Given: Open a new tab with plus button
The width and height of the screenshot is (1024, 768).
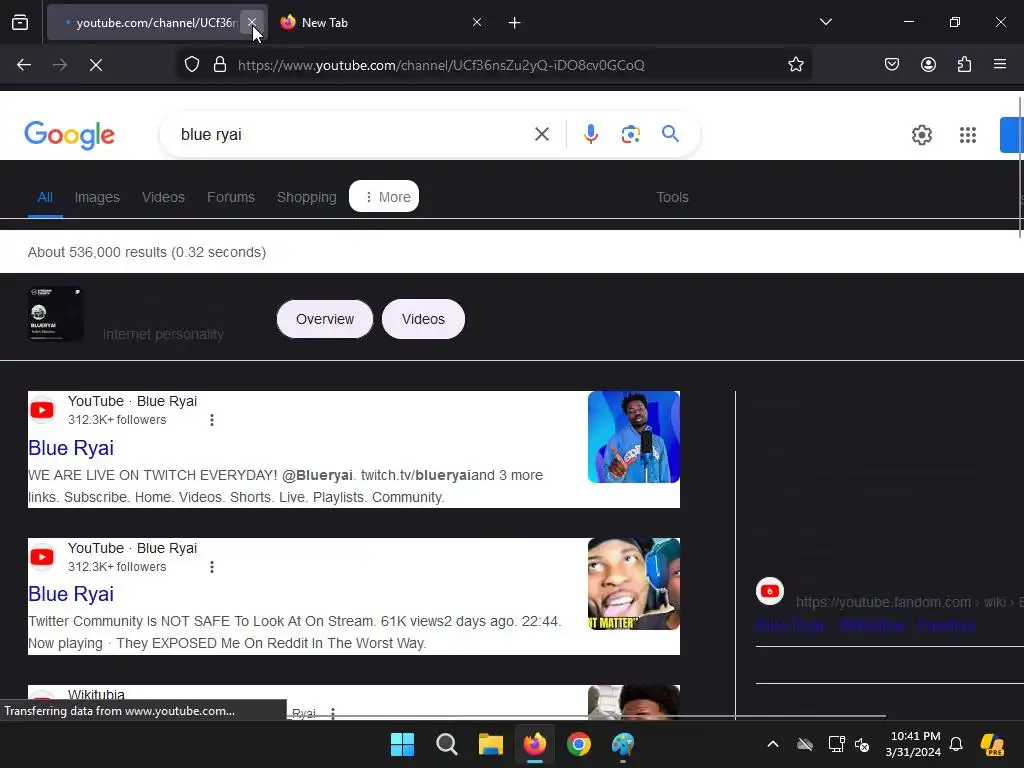Looking at the screenshot, I should click(515, 23).
